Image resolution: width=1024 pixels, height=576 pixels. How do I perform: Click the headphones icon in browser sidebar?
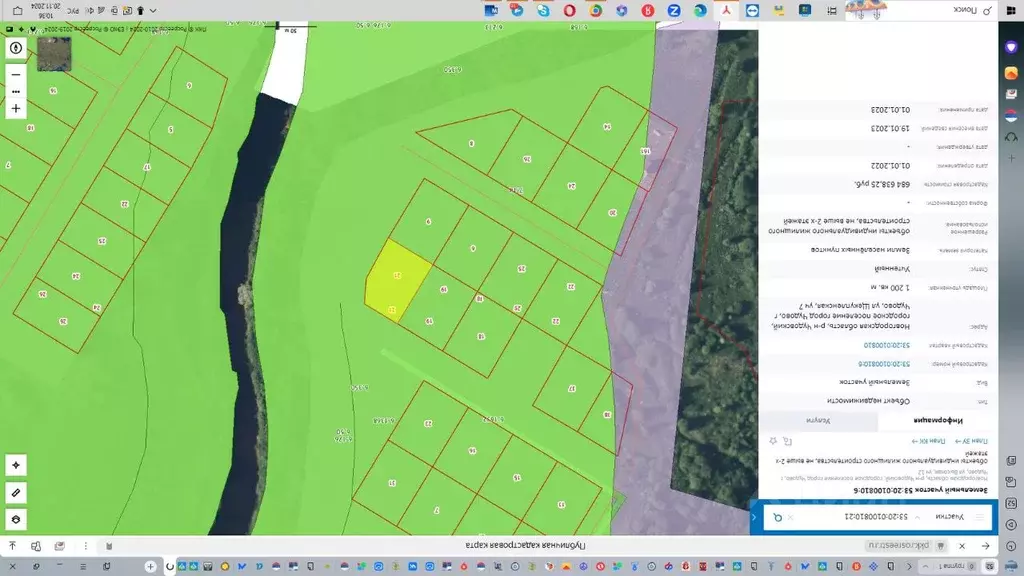pos(1011,137)
